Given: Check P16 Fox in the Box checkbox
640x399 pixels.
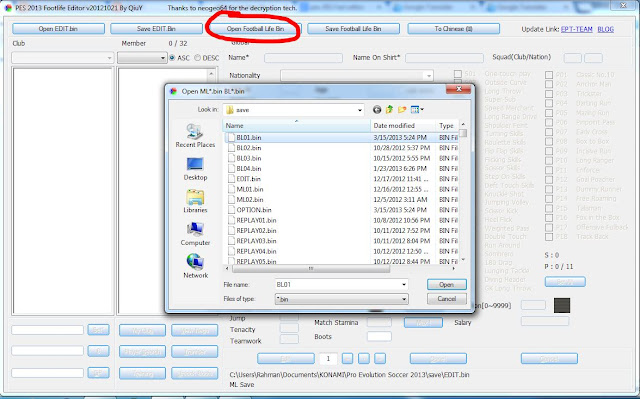Looking at the screenshot, I should click(x=549, y=218).
